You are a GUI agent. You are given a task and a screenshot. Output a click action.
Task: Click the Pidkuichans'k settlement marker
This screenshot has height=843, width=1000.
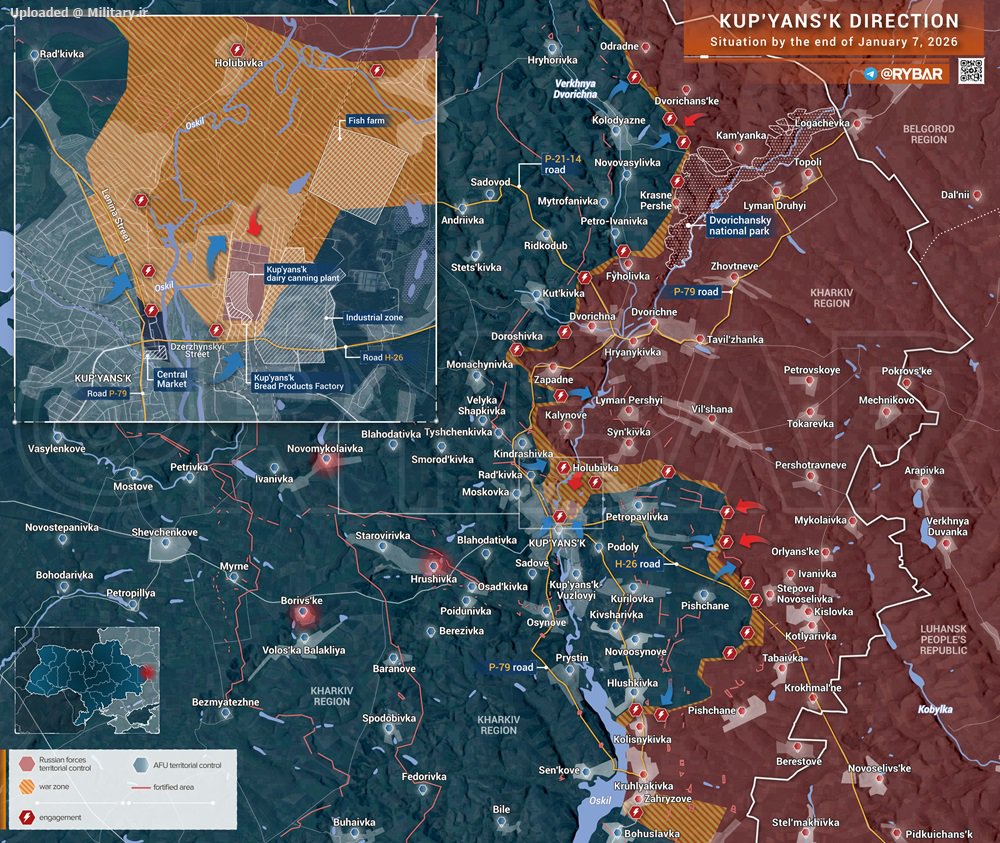pyautogui.click(x=897, y=833)
